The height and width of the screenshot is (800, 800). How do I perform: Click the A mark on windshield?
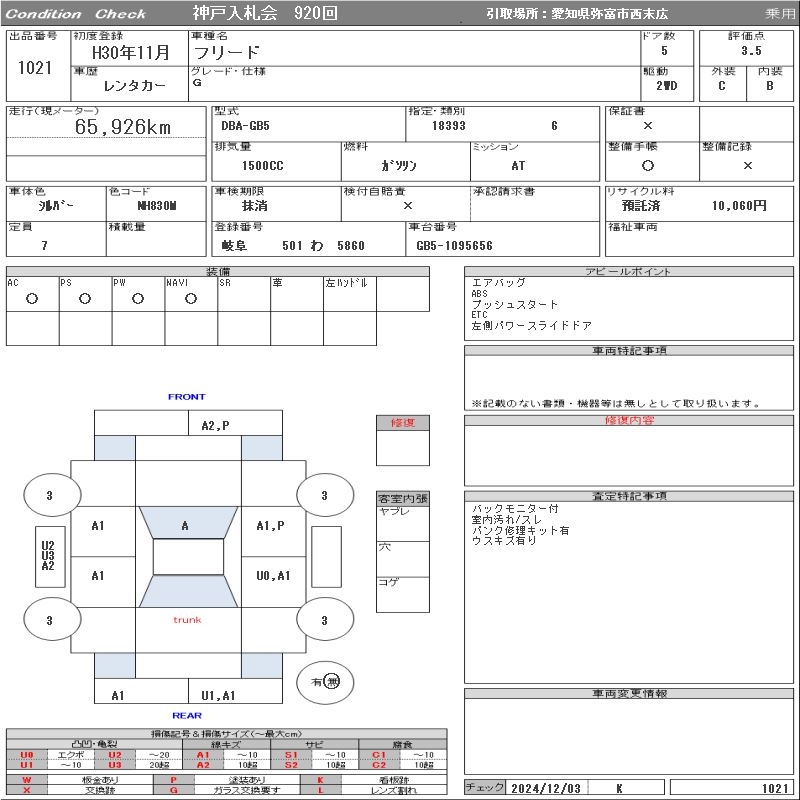click(x=185, y=526)
